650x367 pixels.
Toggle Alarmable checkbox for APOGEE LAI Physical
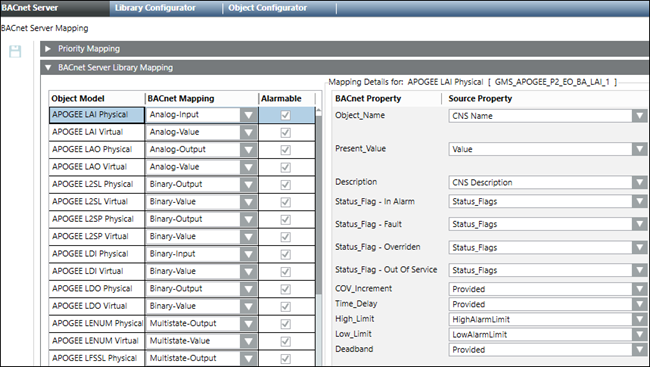tap(286, 115)
